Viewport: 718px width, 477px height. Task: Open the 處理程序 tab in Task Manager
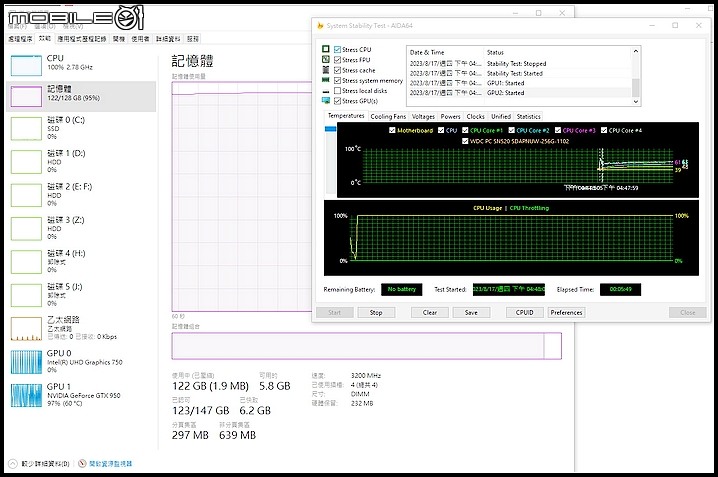pos(20,39)
